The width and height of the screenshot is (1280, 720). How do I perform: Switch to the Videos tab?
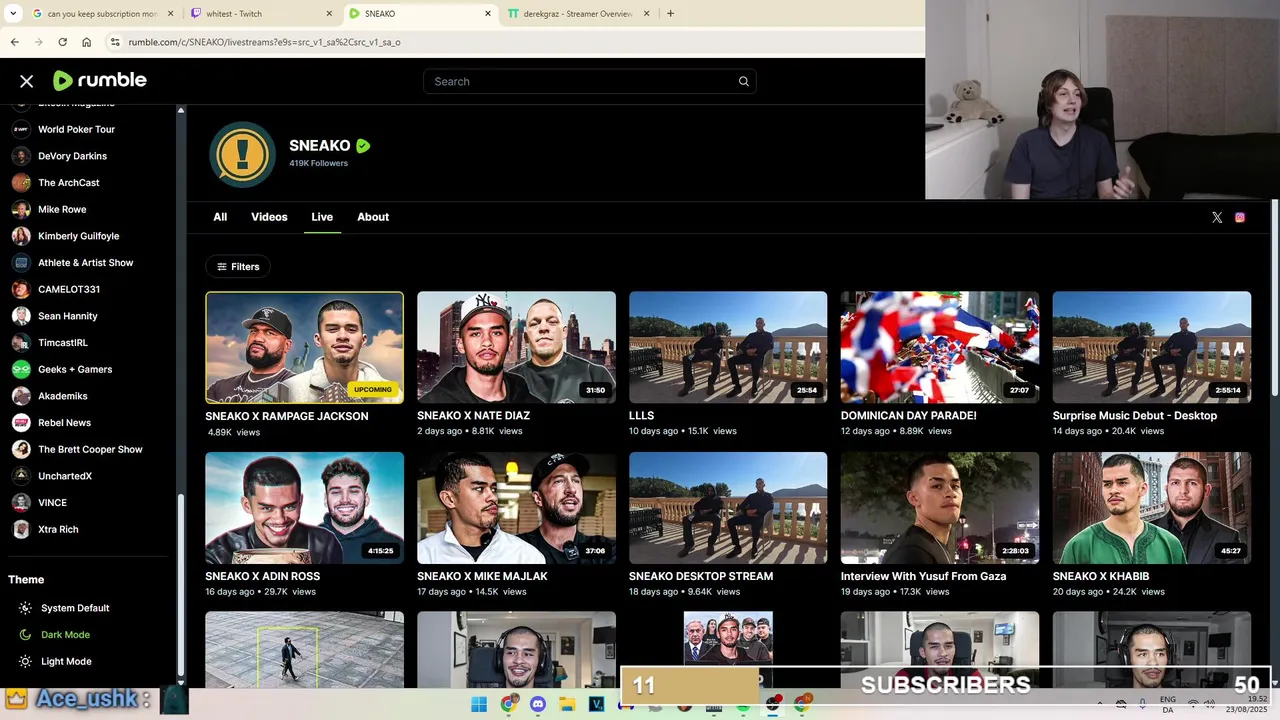pos(269,217)
